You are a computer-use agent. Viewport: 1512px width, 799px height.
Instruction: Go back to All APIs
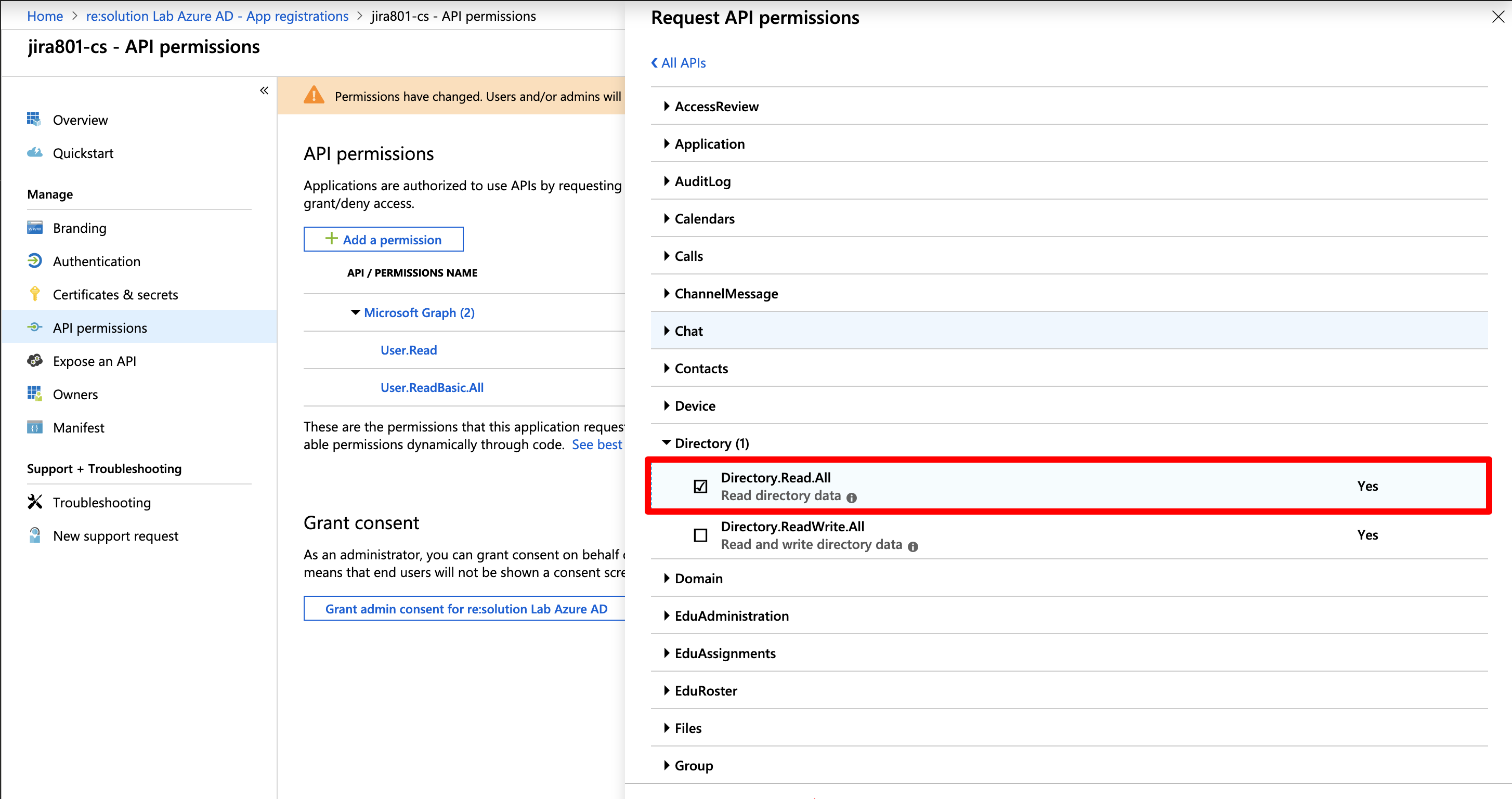[679, 63]
